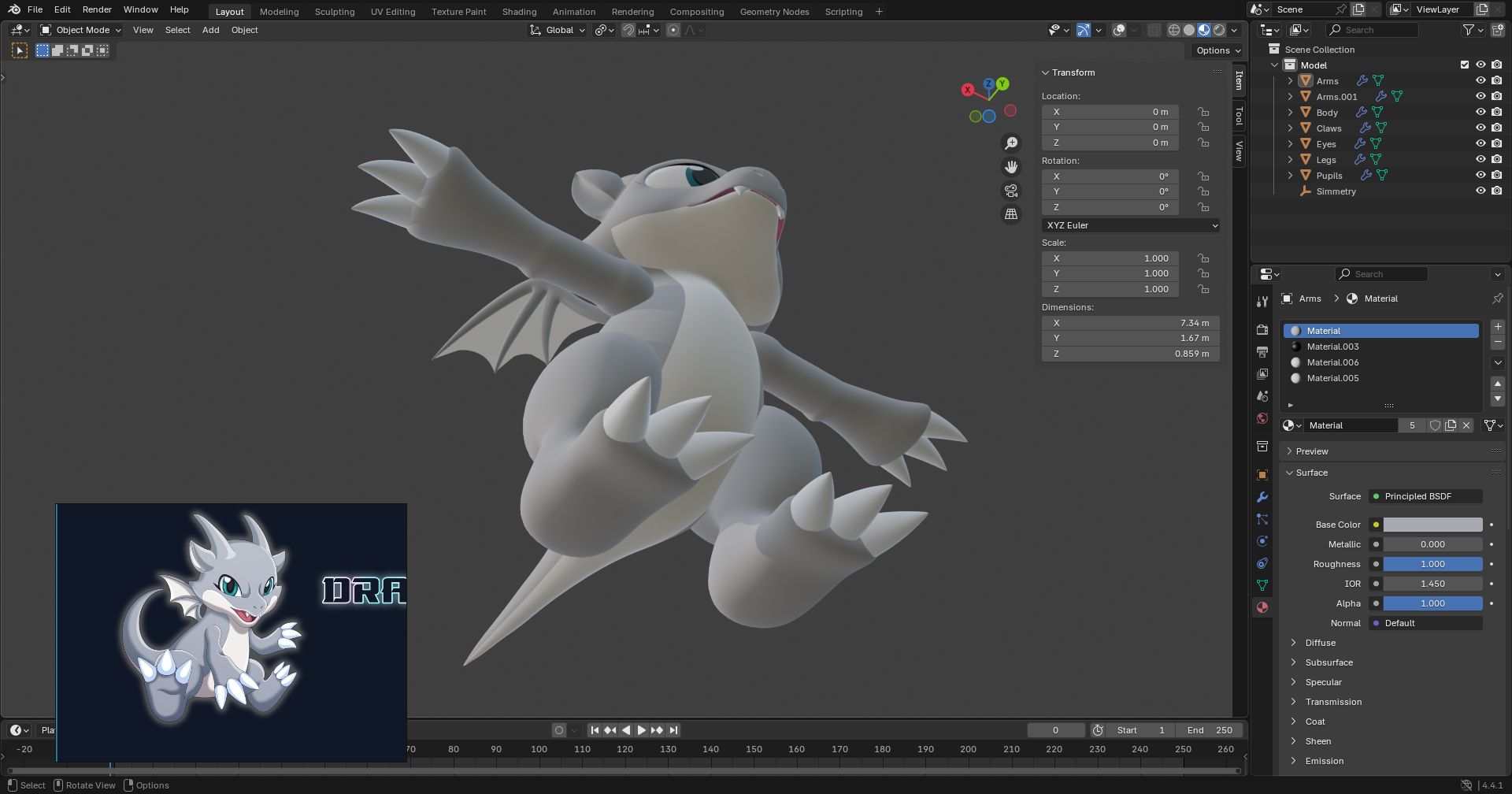
Task: Open the World properties tab (red globe)
Action: 1262,418
